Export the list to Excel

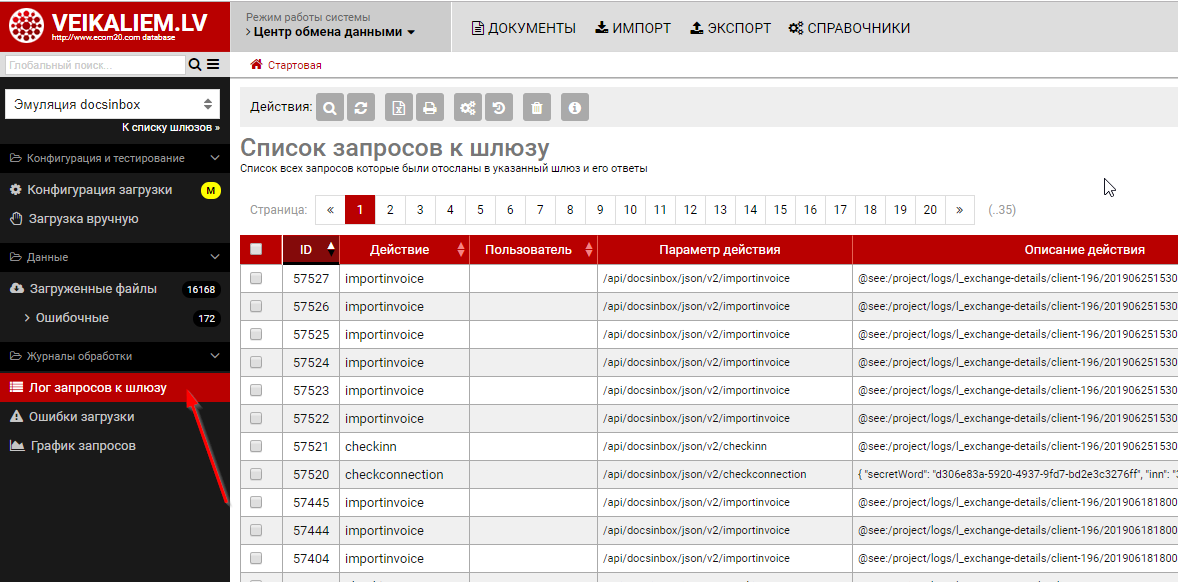point(399,107)
